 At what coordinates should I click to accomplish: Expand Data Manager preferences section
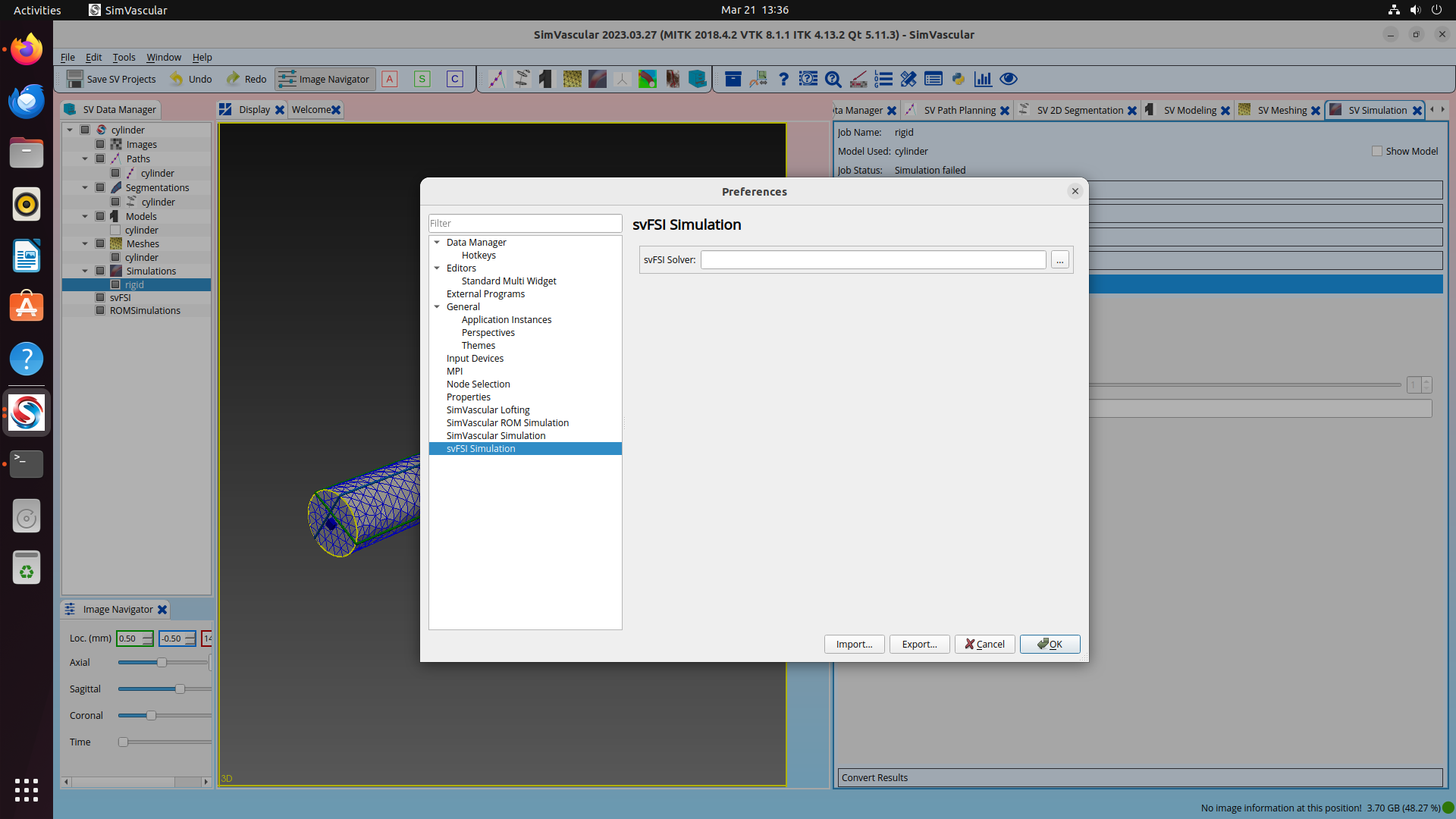[x=437, y=242]
